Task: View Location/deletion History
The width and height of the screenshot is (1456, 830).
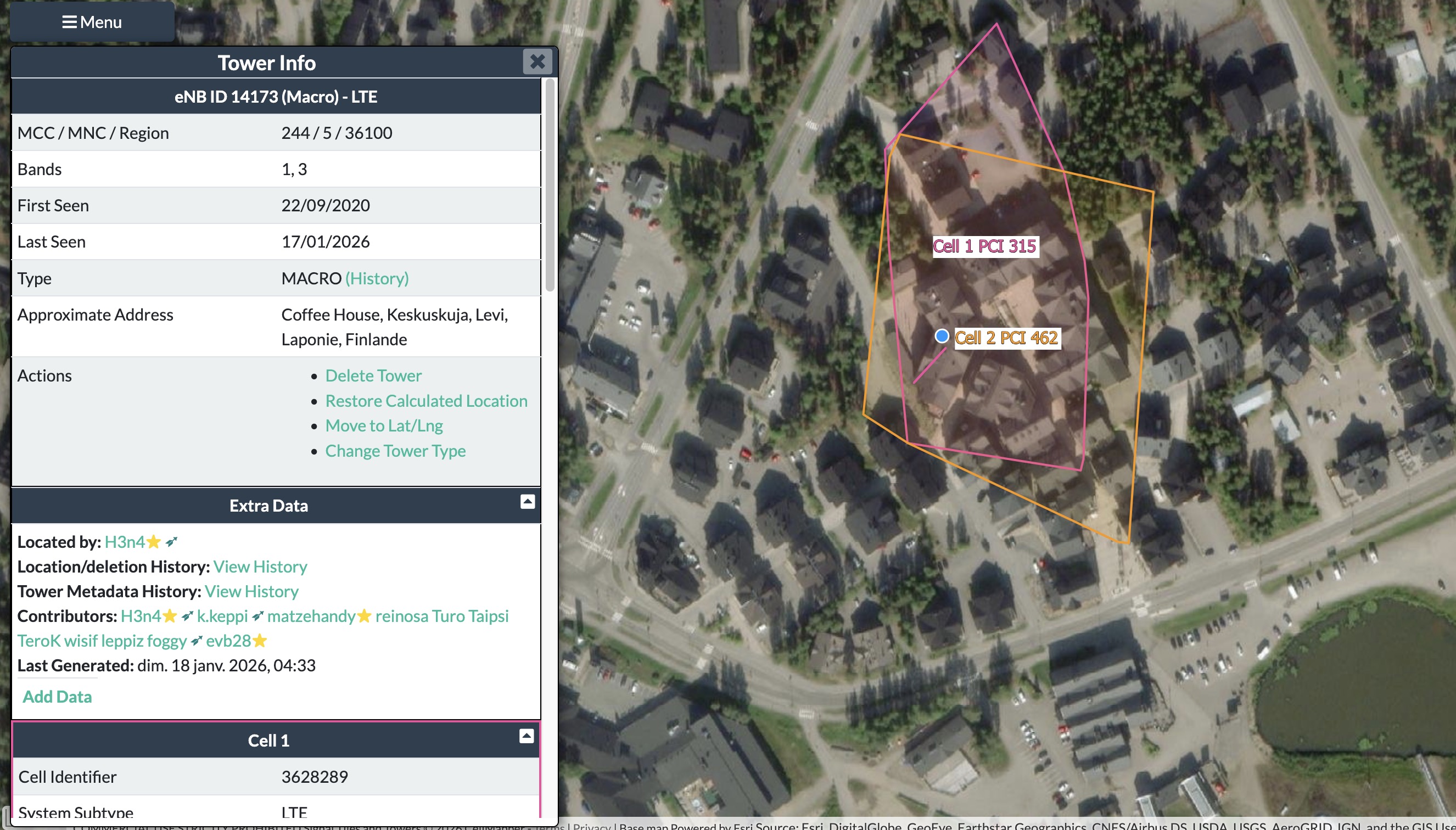Action: coord(260,567)
